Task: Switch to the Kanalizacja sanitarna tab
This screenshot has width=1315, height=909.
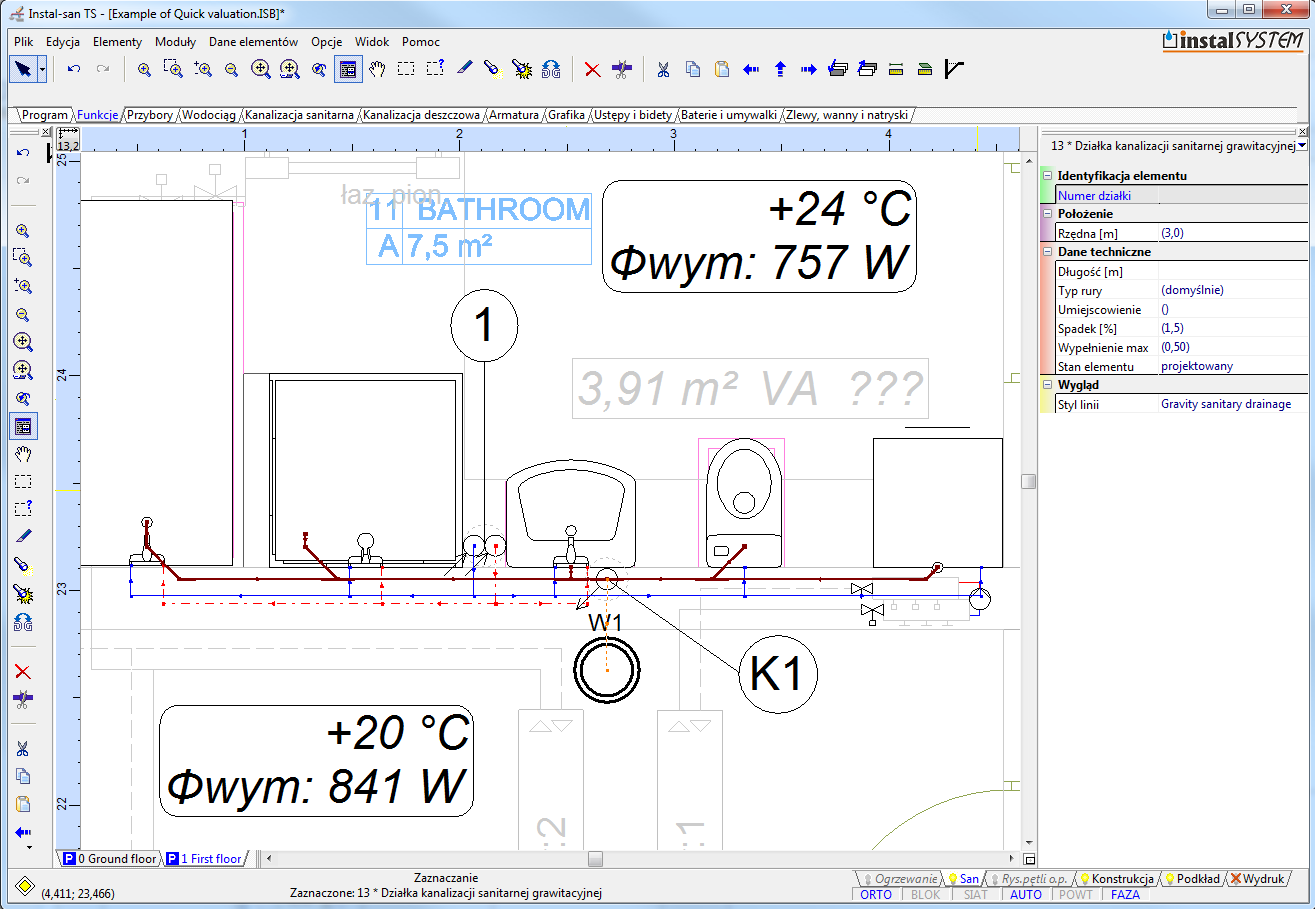Action: (299, 115)
